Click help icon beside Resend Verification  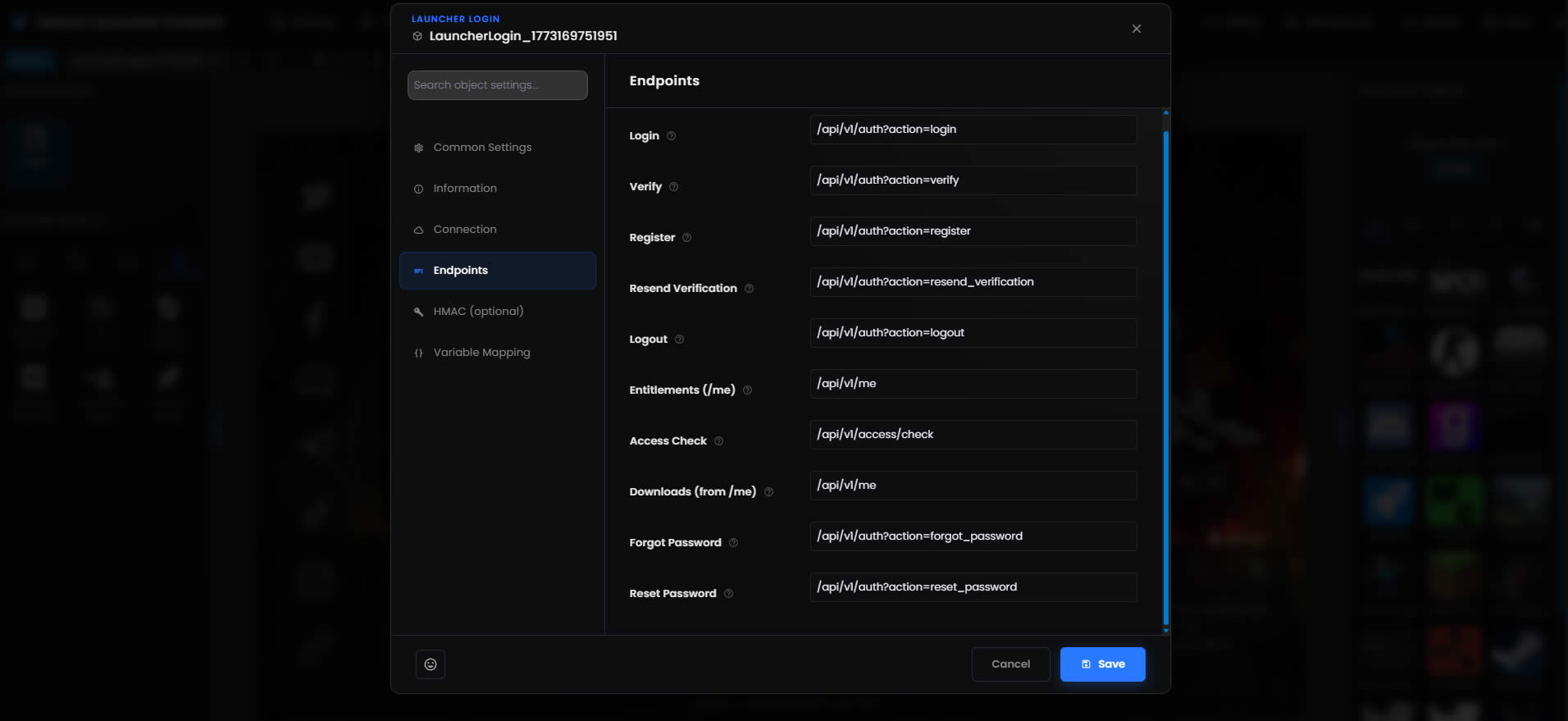[749, 289]
